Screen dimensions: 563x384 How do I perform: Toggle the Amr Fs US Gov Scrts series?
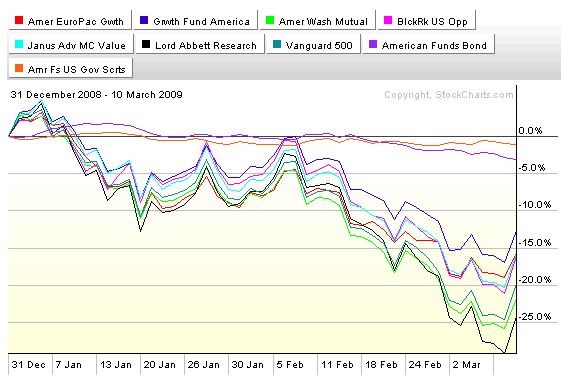pyautogui.click(x=70, y=69)
